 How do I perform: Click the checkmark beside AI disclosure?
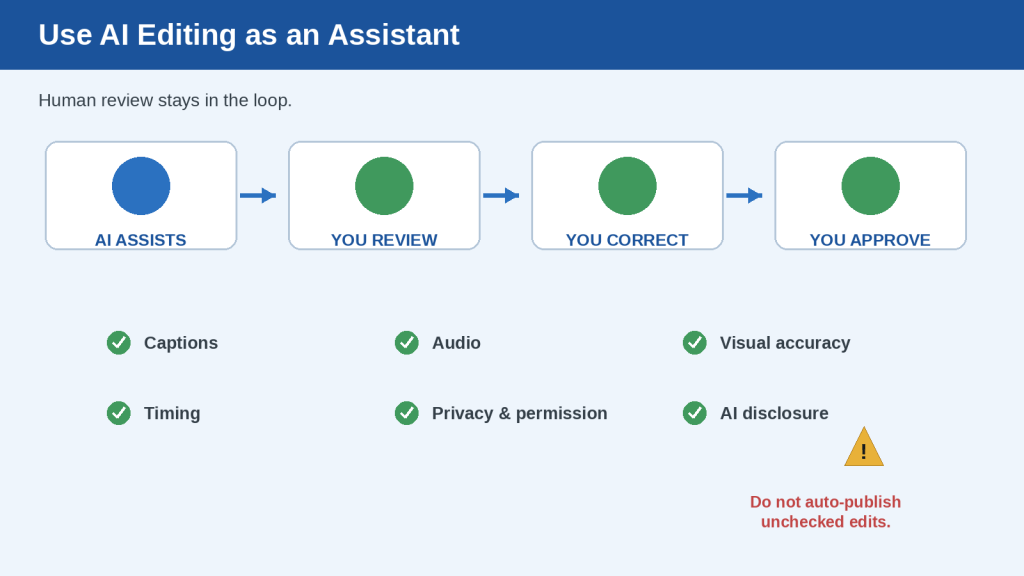coord(695,413)
